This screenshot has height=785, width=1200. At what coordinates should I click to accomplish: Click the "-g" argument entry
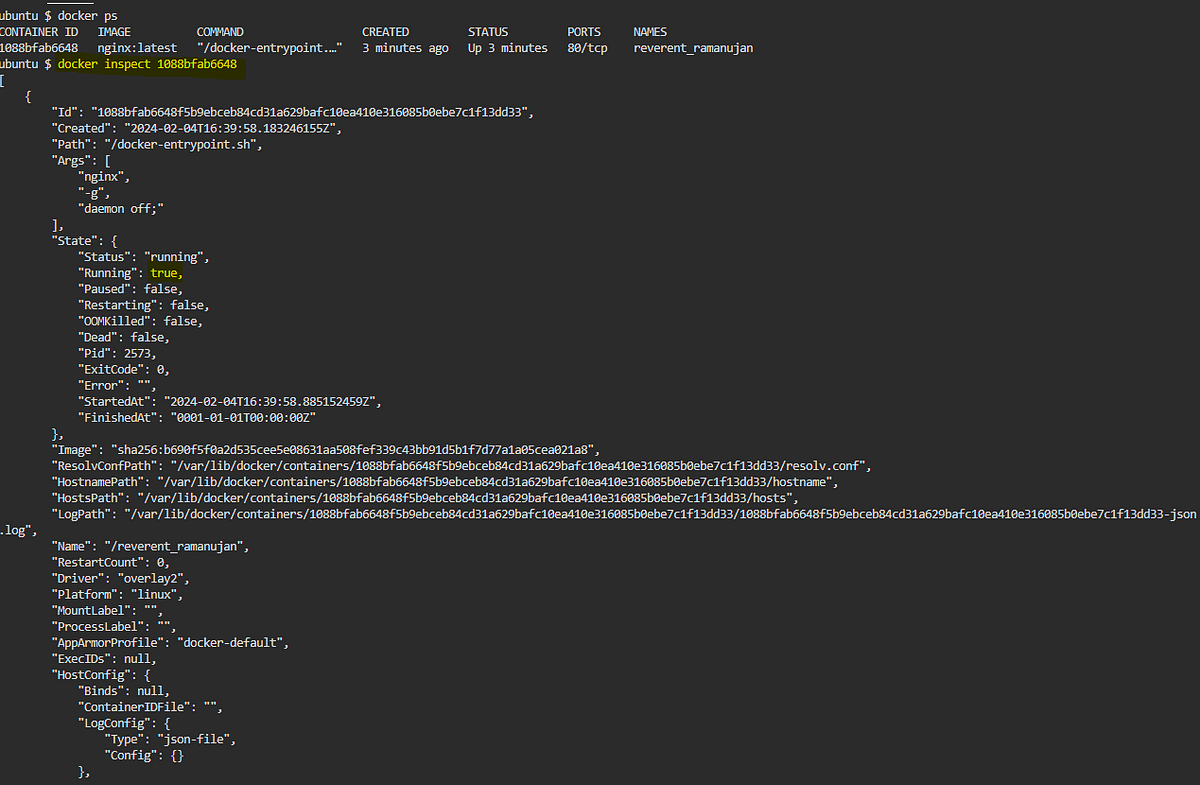[x=94, y=192]
